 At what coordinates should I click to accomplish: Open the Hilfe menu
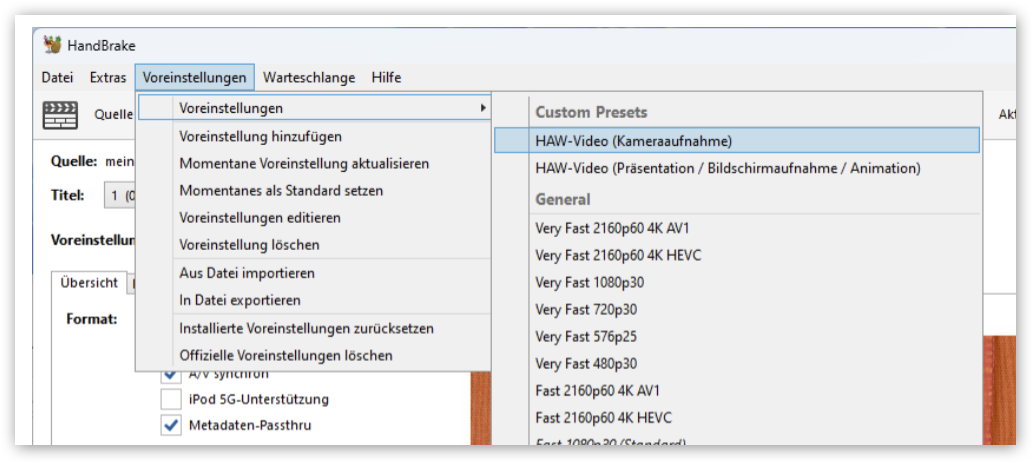click(x=386, y=78)
